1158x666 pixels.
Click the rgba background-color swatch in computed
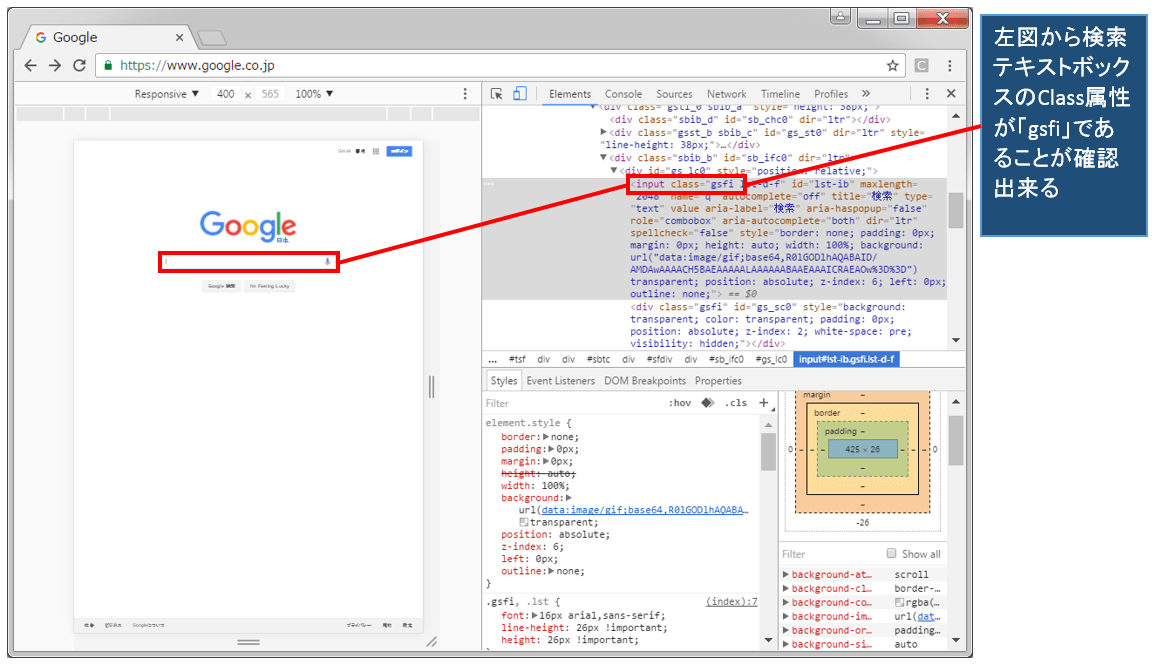pos(900,603)
